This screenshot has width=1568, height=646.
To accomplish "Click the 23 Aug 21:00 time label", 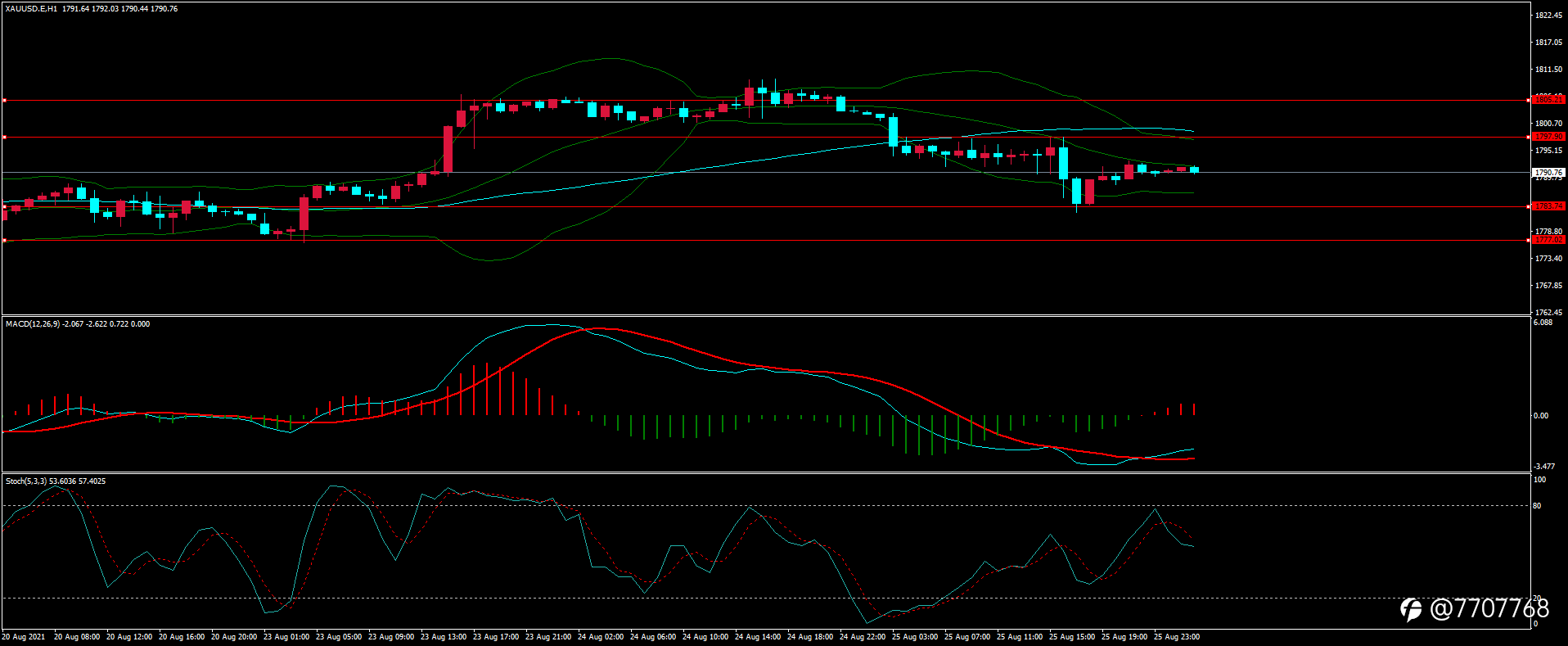I will [548, 637].
